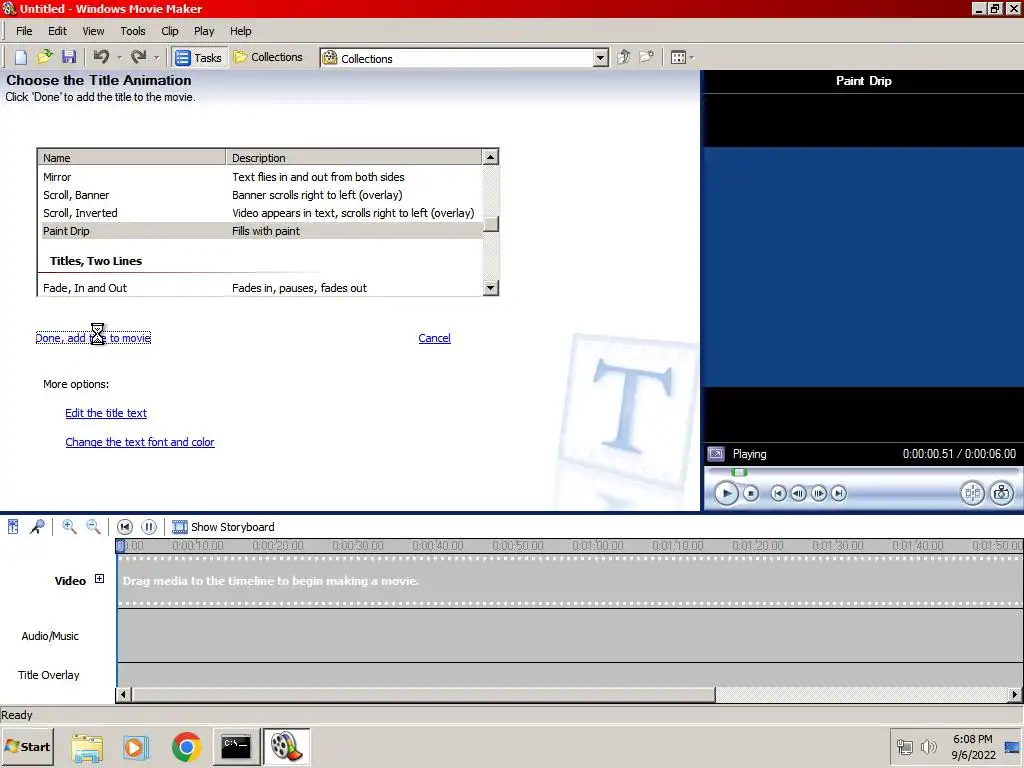Screen dimensions: 1024x768
Task: Narrate the timeline with the microphone icon
Action: coord(37,527)
